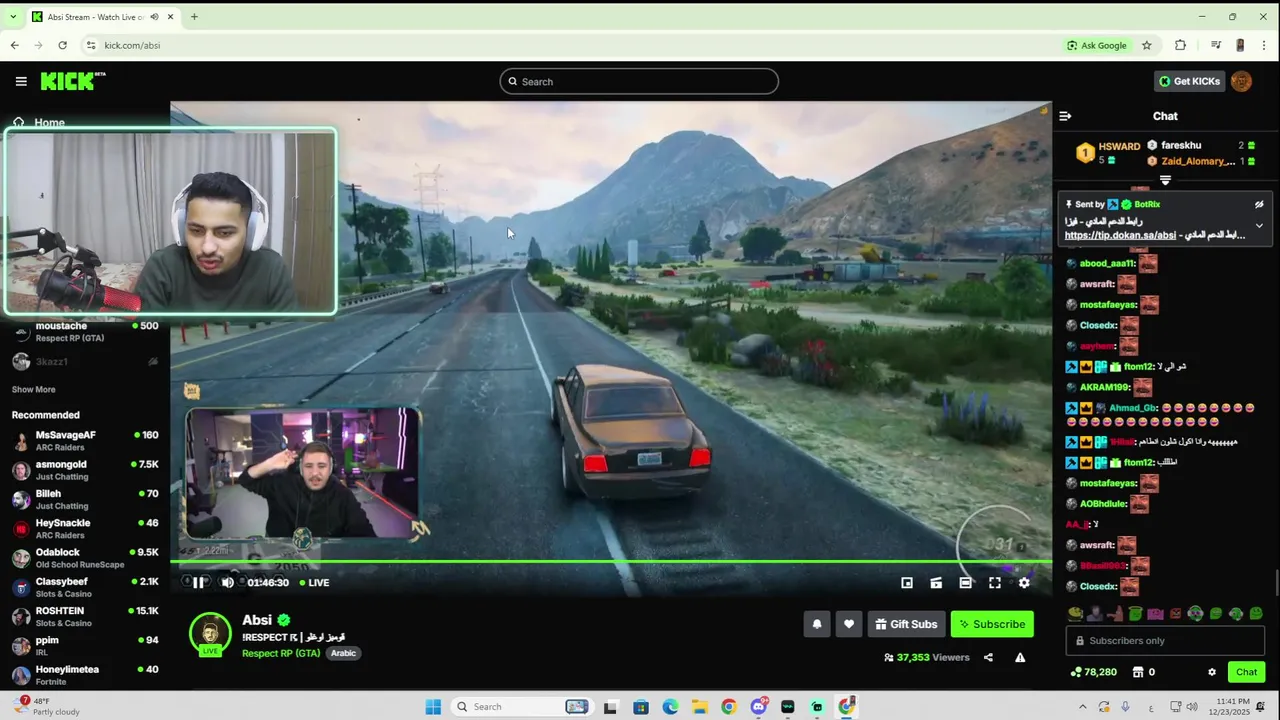Reload the page in the browser
1280x720 pixels.
click(x=62, y=45)
